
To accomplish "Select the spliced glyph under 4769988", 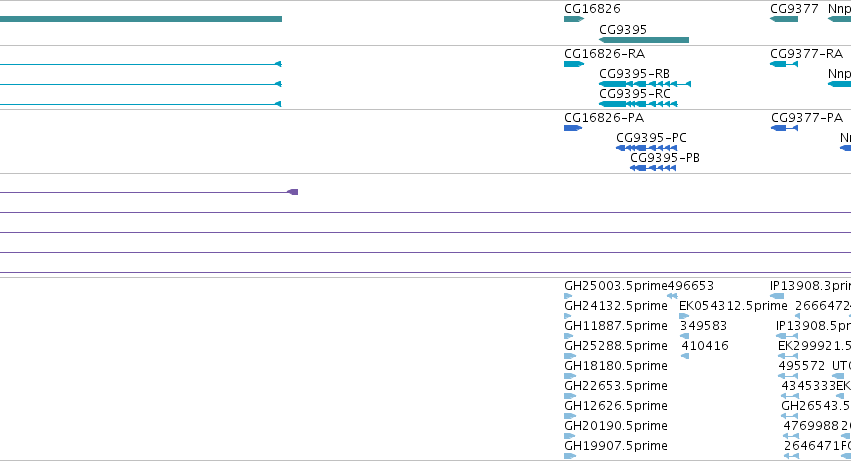I will pyautogui.click(x=791, y=437).
